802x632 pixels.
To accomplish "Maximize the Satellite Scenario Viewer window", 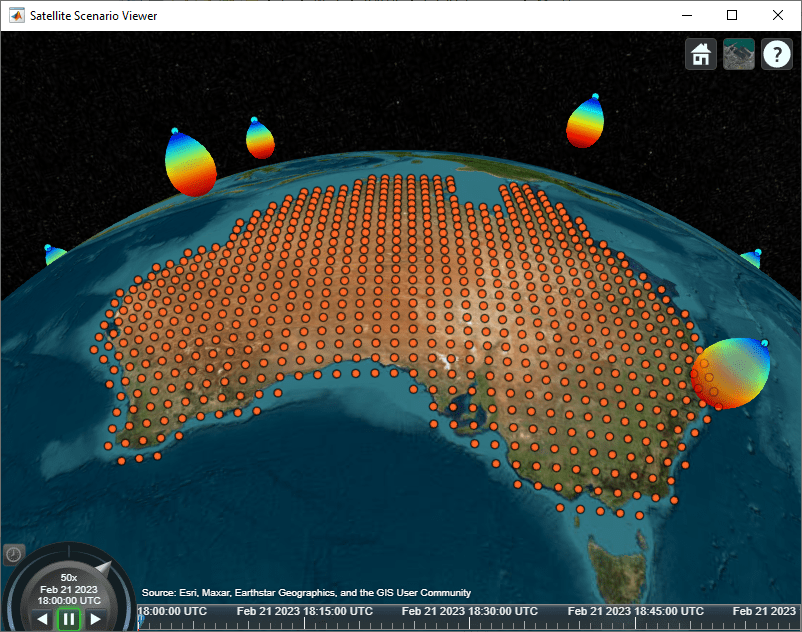I will [x=732, y=15].
